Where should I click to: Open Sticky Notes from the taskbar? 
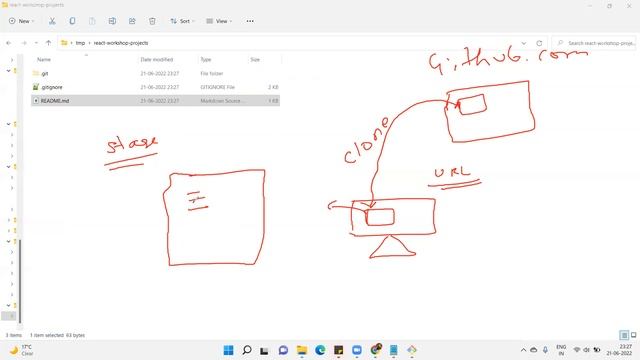(339, 350)
